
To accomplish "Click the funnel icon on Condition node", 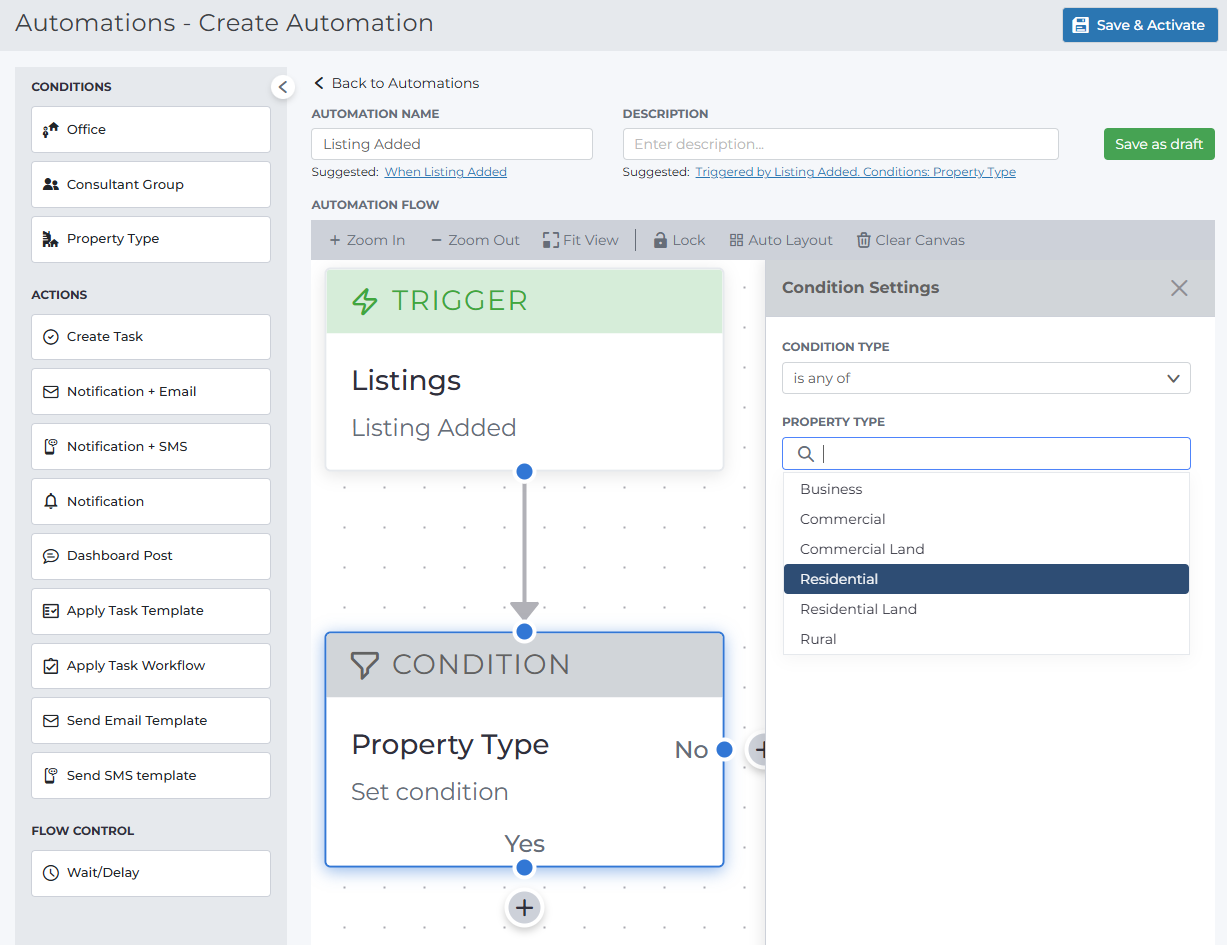I will pos(365,665).
